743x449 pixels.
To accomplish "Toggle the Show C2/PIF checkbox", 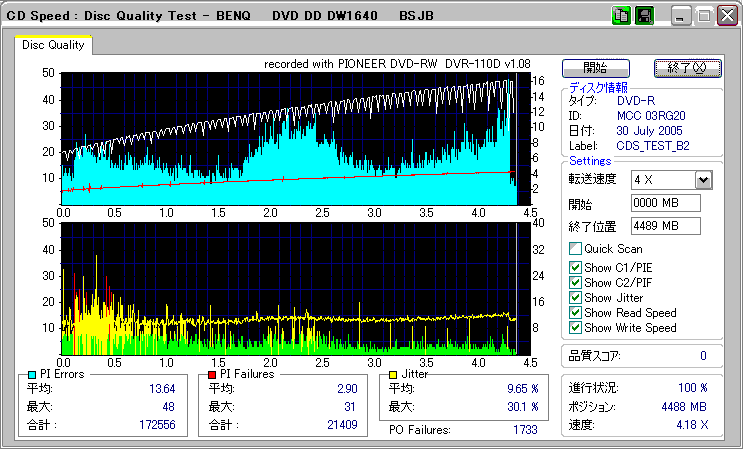I will (x=575, y=282).
